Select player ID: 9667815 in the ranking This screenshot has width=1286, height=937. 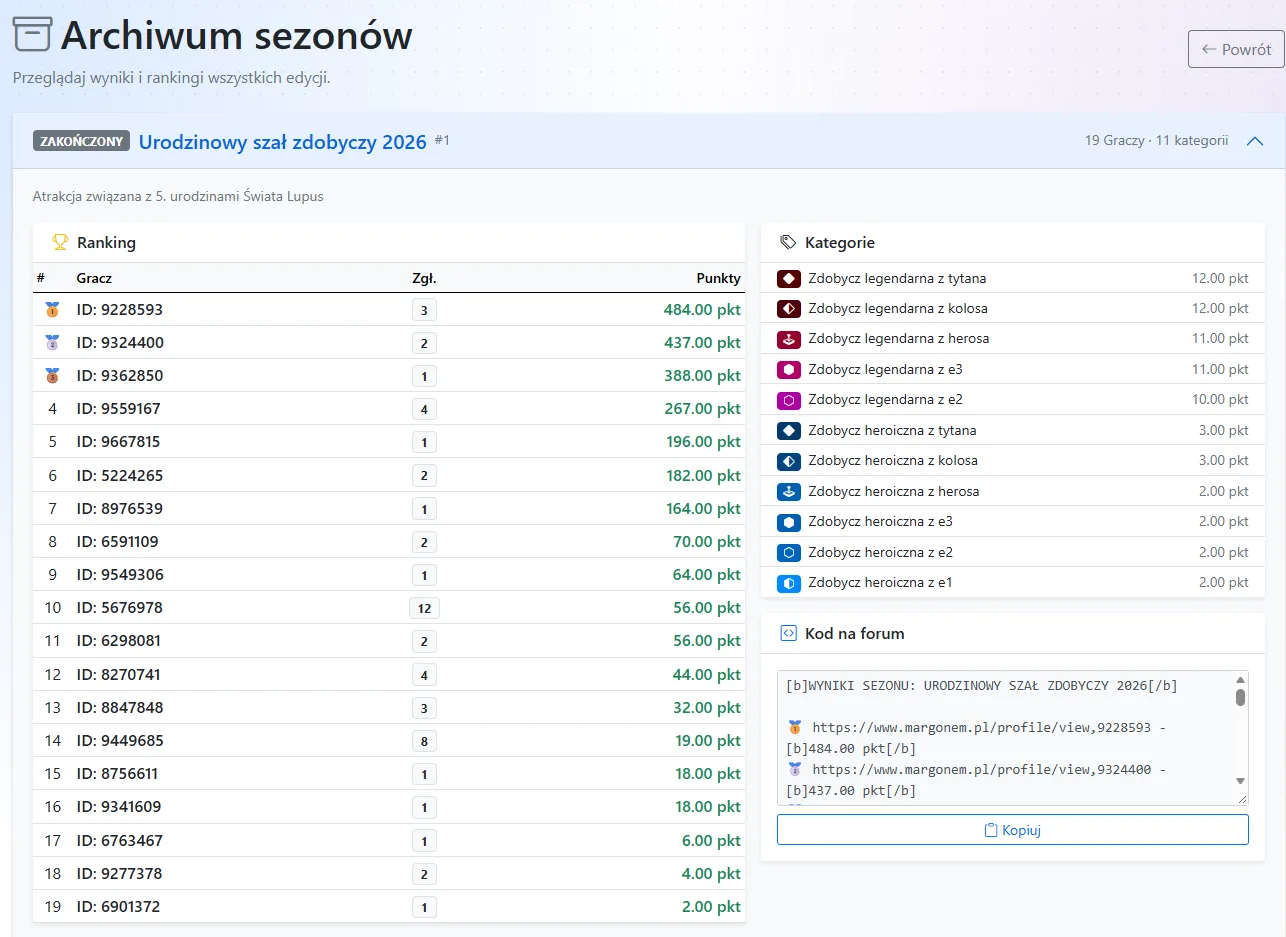(x=119, y=442)
